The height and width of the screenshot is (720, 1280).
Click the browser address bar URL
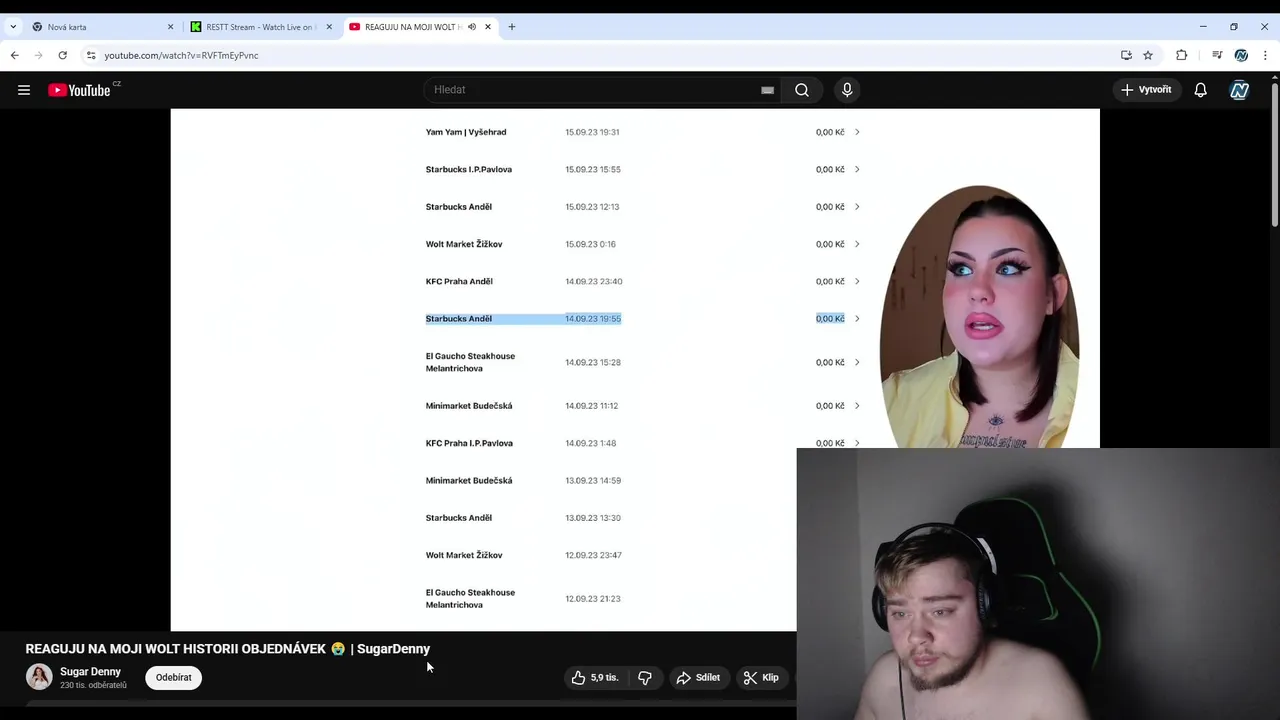(181, 55)
